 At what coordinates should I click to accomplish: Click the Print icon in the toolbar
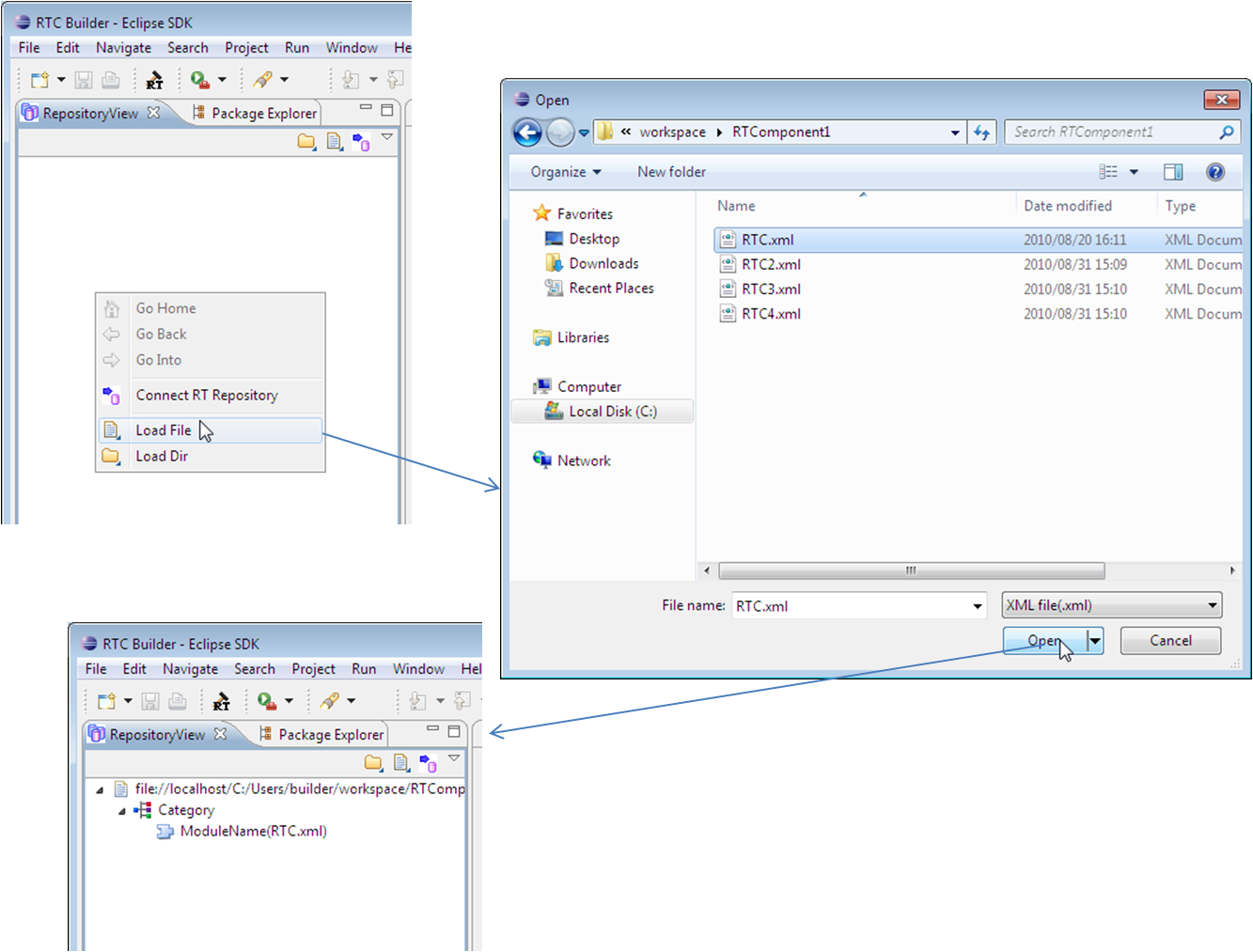click(x=110, y=79)
